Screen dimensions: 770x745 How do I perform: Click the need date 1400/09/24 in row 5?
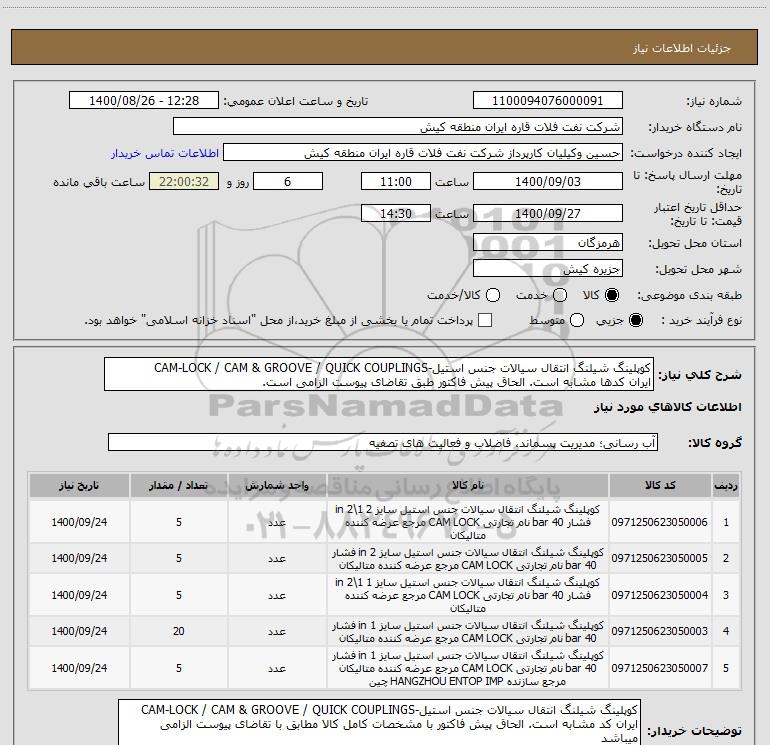click(x=79, y=668)
